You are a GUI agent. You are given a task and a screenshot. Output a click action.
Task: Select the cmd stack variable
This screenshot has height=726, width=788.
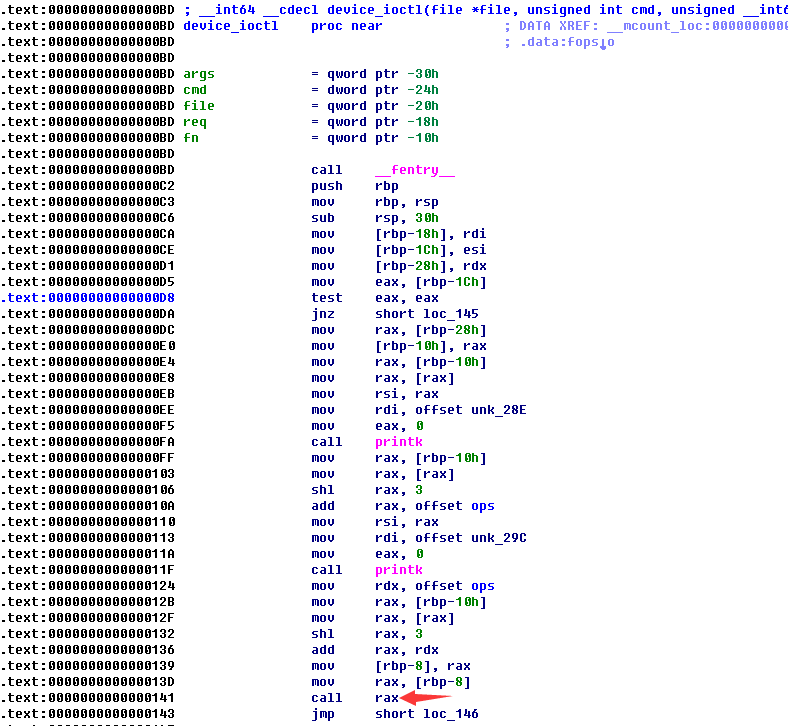195,90
